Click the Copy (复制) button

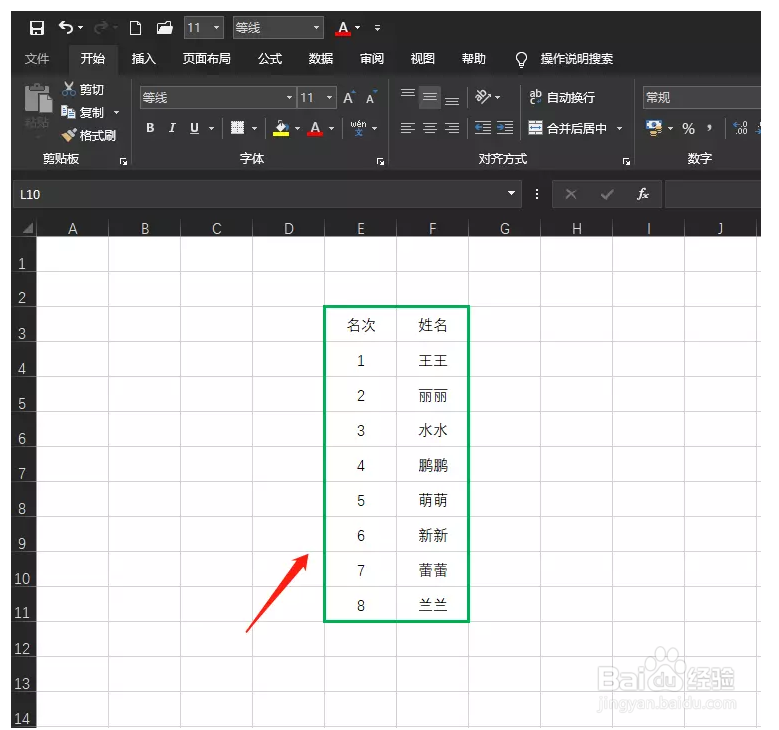(x=82, y=112)
